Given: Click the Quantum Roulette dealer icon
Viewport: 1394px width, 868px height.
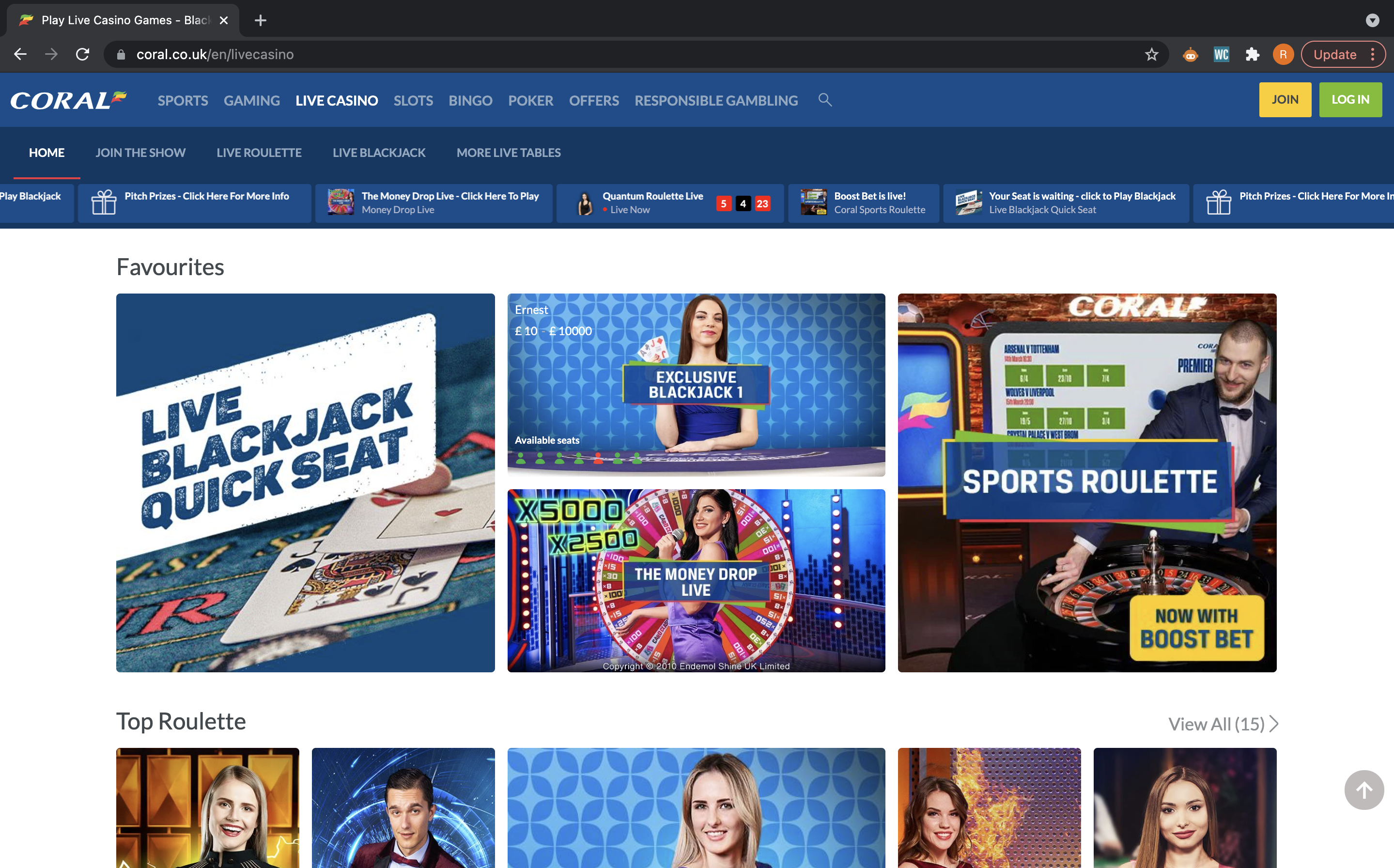Looking at the screenshot, I should tap(585, 204).
